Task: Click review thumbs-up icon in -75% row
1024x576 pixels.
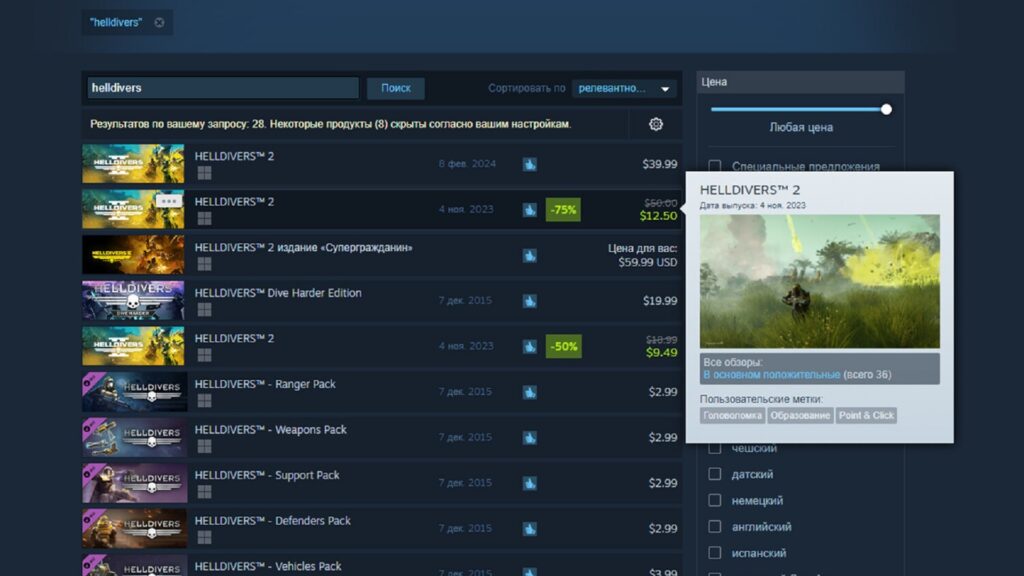Action: pyautogui.click(x=530, y=210)
